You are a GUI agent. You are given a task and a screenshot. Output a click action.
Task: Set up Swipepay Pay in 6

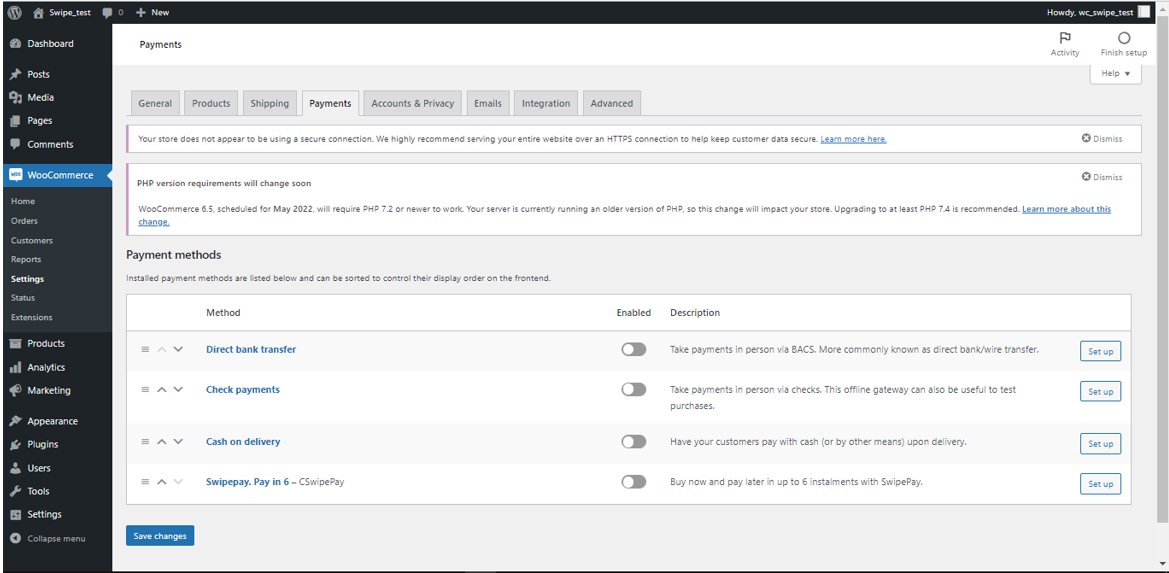tap(1100, 484)
